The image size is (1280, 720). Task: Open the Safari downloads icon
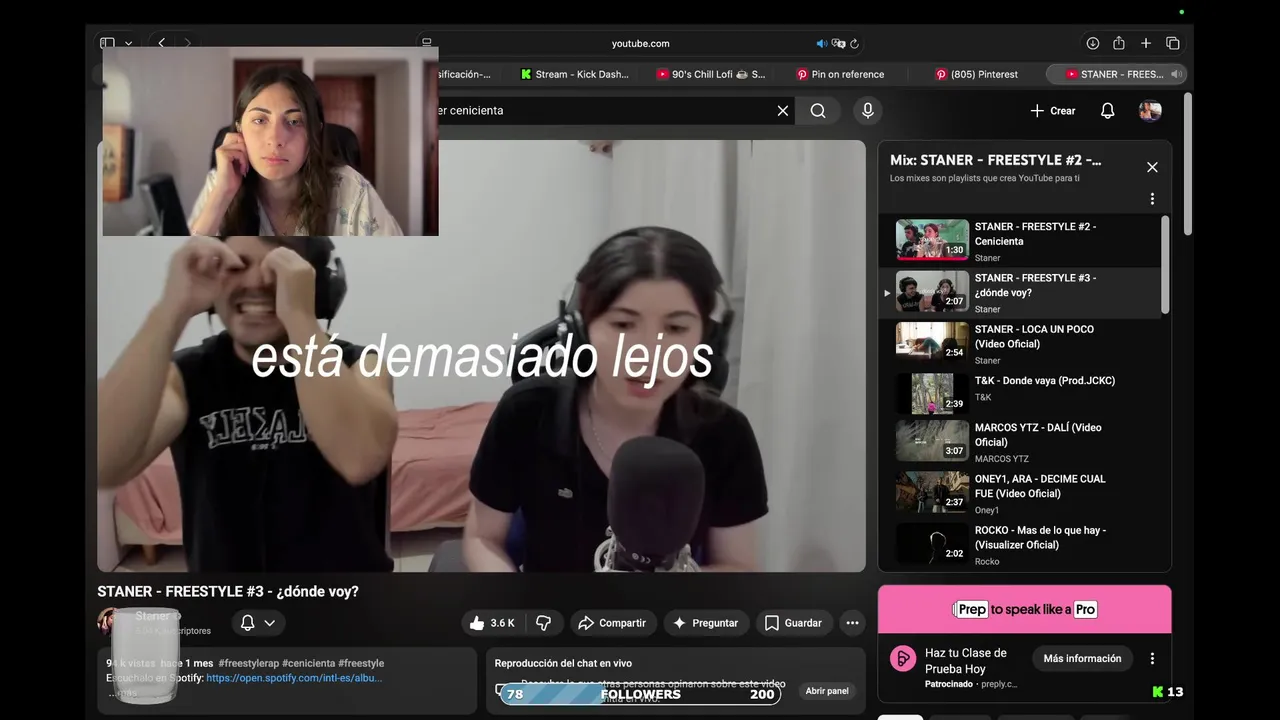1093,43
